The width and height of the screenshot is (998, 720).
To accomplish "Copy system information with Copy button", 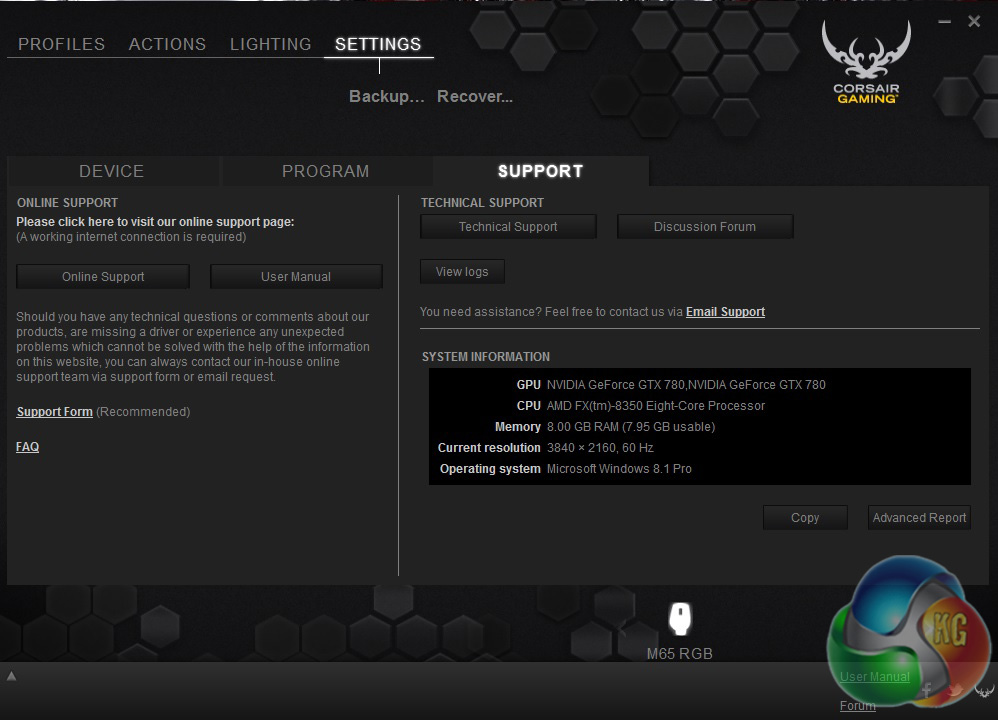I will pyautogui.click(x=805, y=518).
